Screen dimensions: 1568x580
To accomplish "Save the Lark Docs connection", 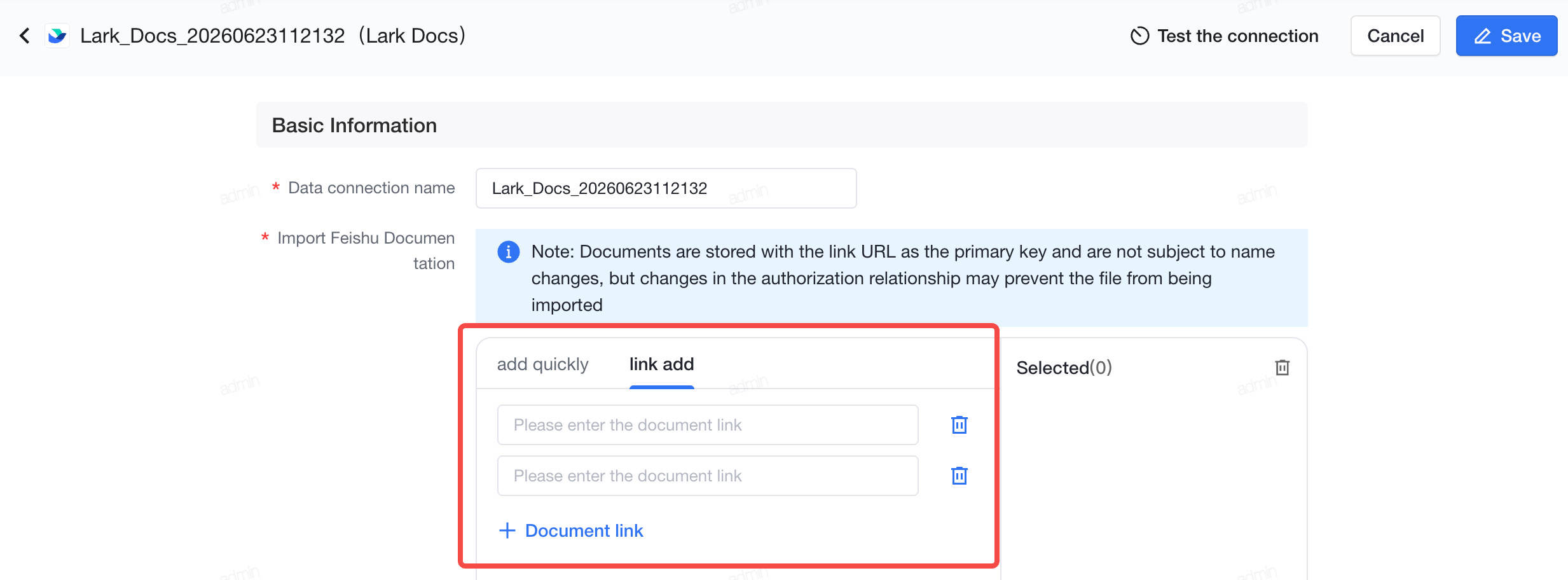I will [1506, 36].
